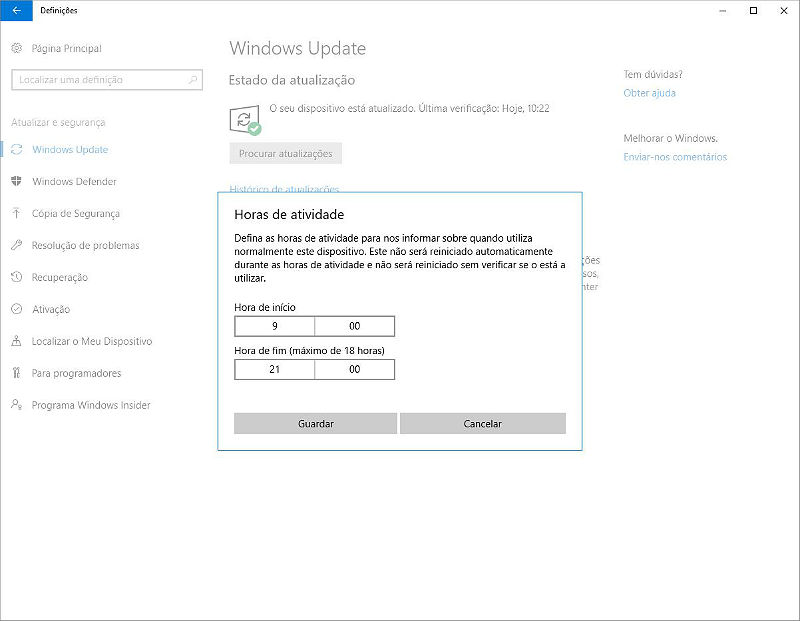Maximize the Definições window
This screenshot has height=621, width=800.
click(x=753, y=10)
